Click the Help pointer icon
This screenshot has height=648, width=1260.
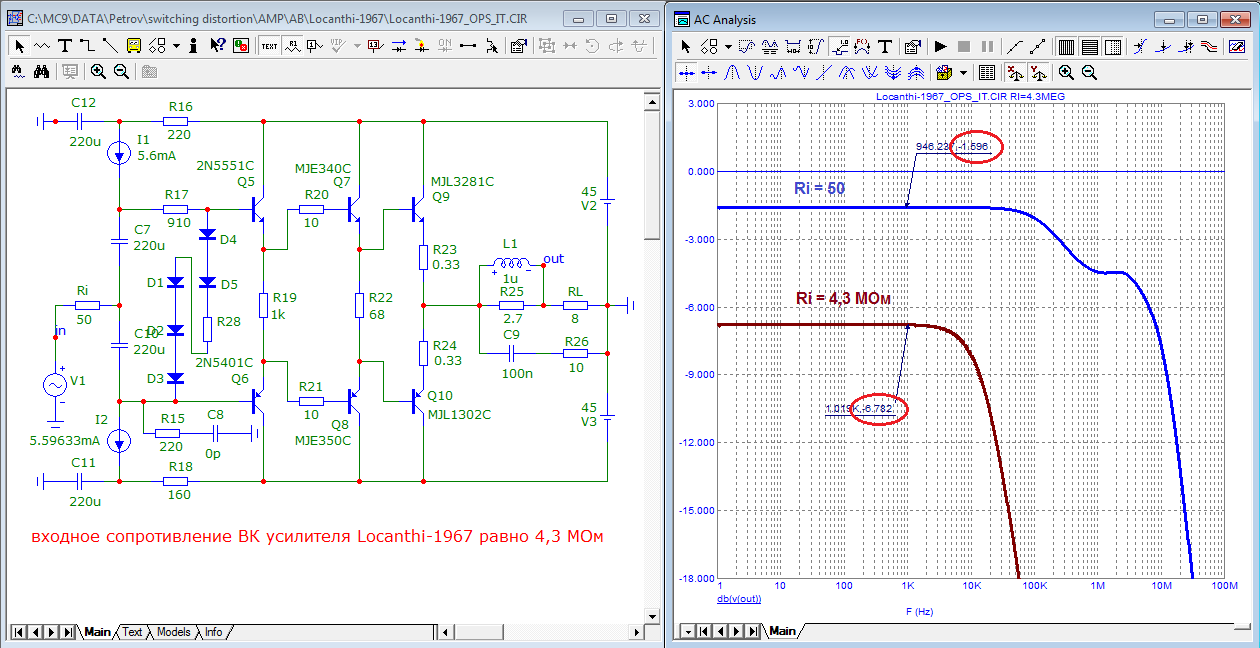(x=217, y=45)
